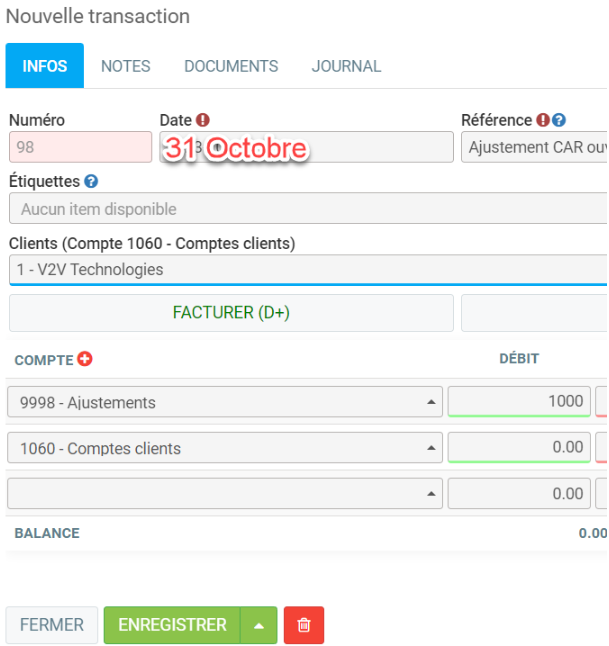Screen dimensions: 609x646
Task: Click the red trash delete button
Action: tap(303, 625)
